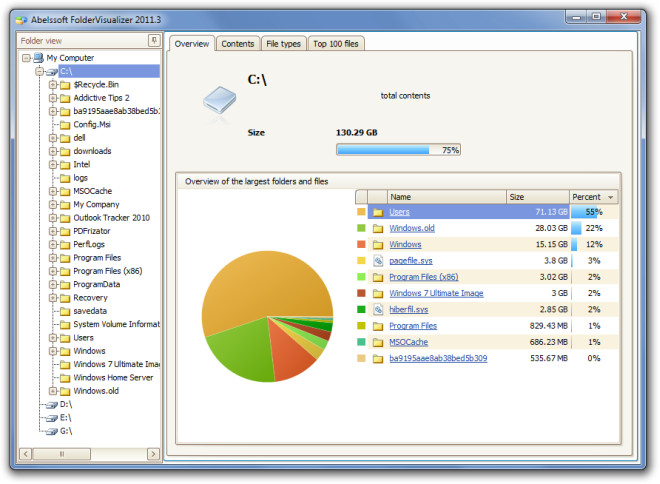660x484 pixels.
Task: Select the Recovery folder in tree
Action: (x=90, y=298)
